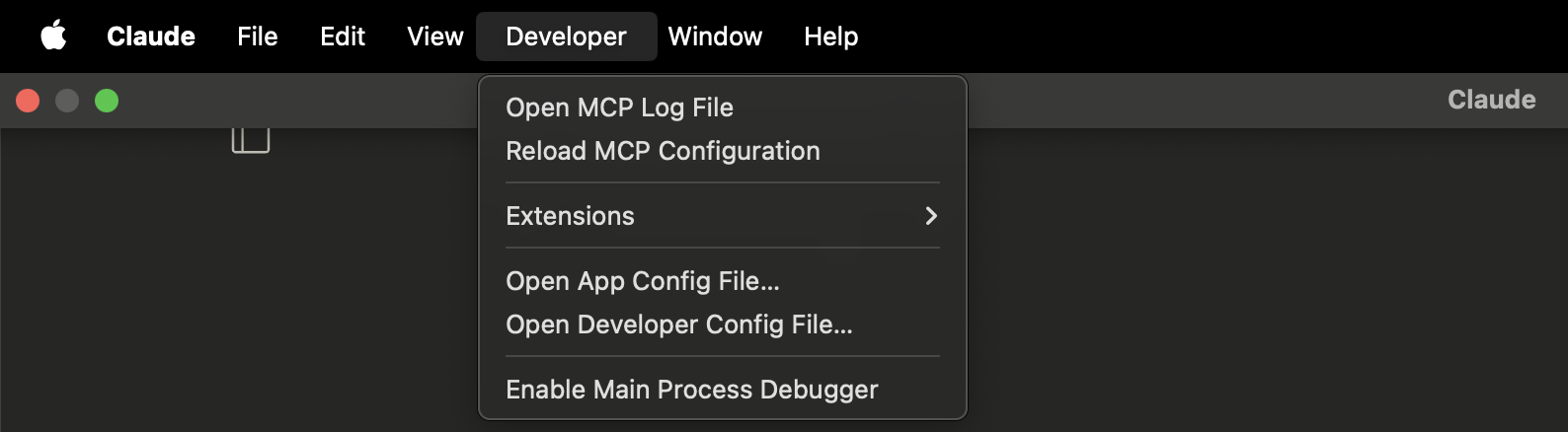Select Open MCP Log File
1568x432 pixels.
click(x=723, y=108)
